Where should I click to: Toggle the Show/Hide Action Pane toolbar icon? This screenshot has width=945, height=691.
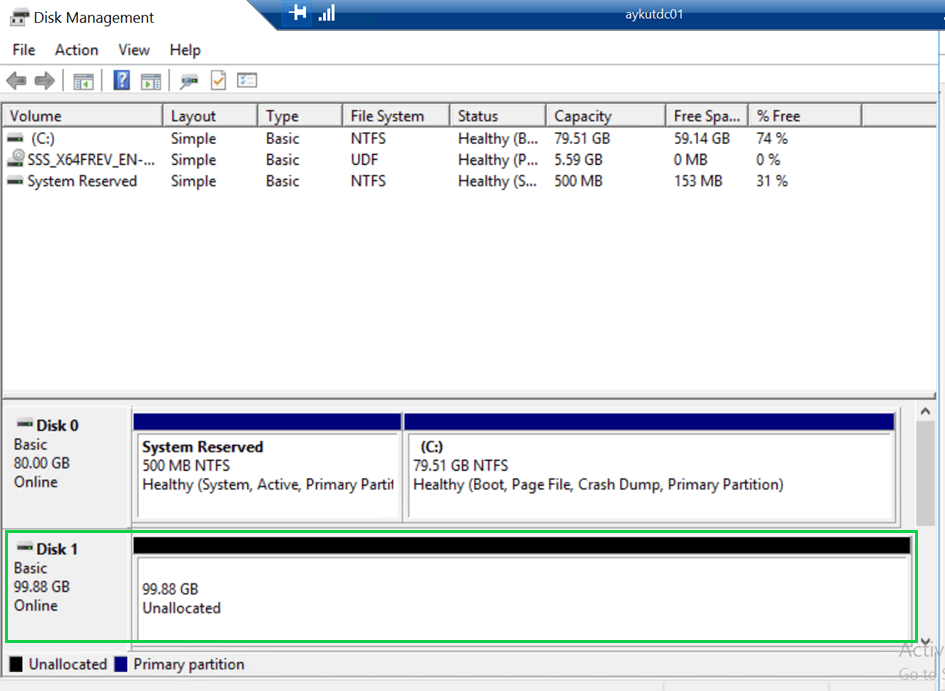pyautogui.click(x=150, y=81)
